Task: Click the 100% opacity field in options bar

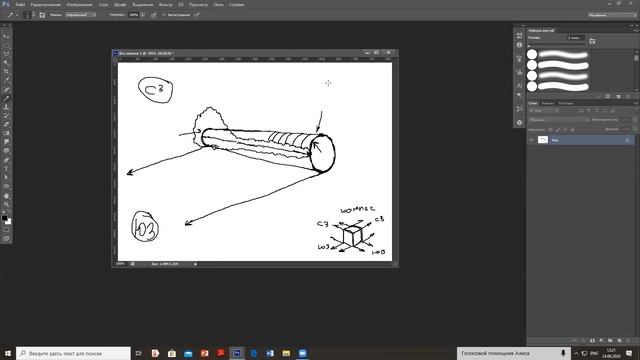Action: [x=133, y=15]
